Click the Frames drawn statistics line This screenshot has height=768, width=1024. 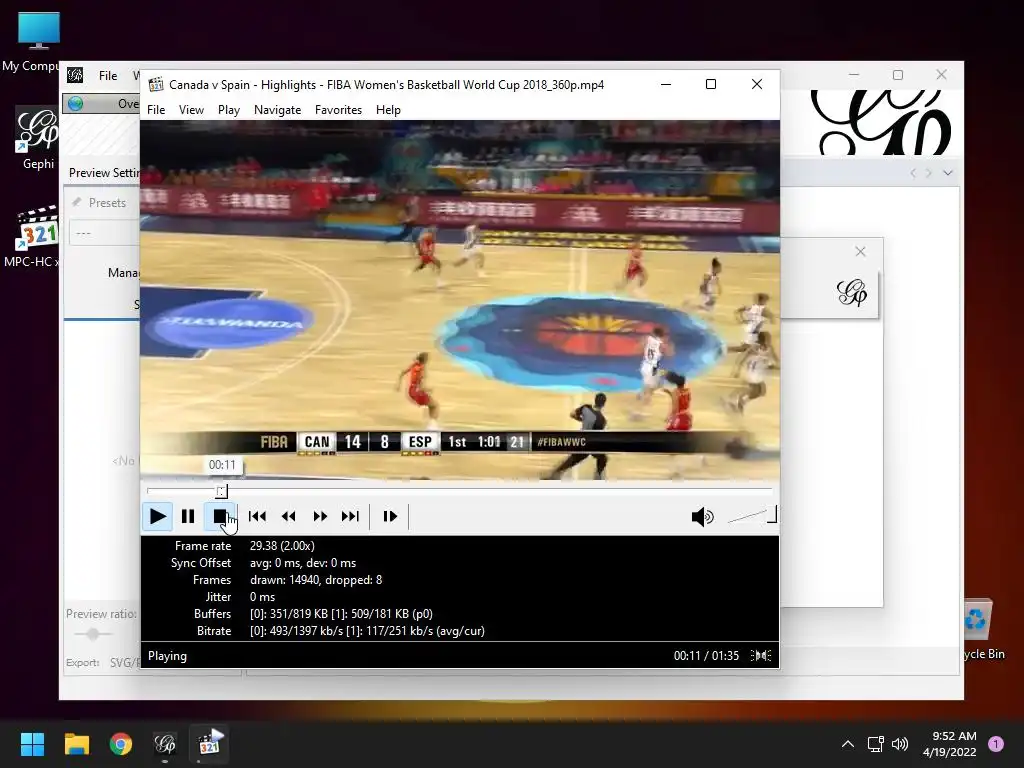coord(316,580)
